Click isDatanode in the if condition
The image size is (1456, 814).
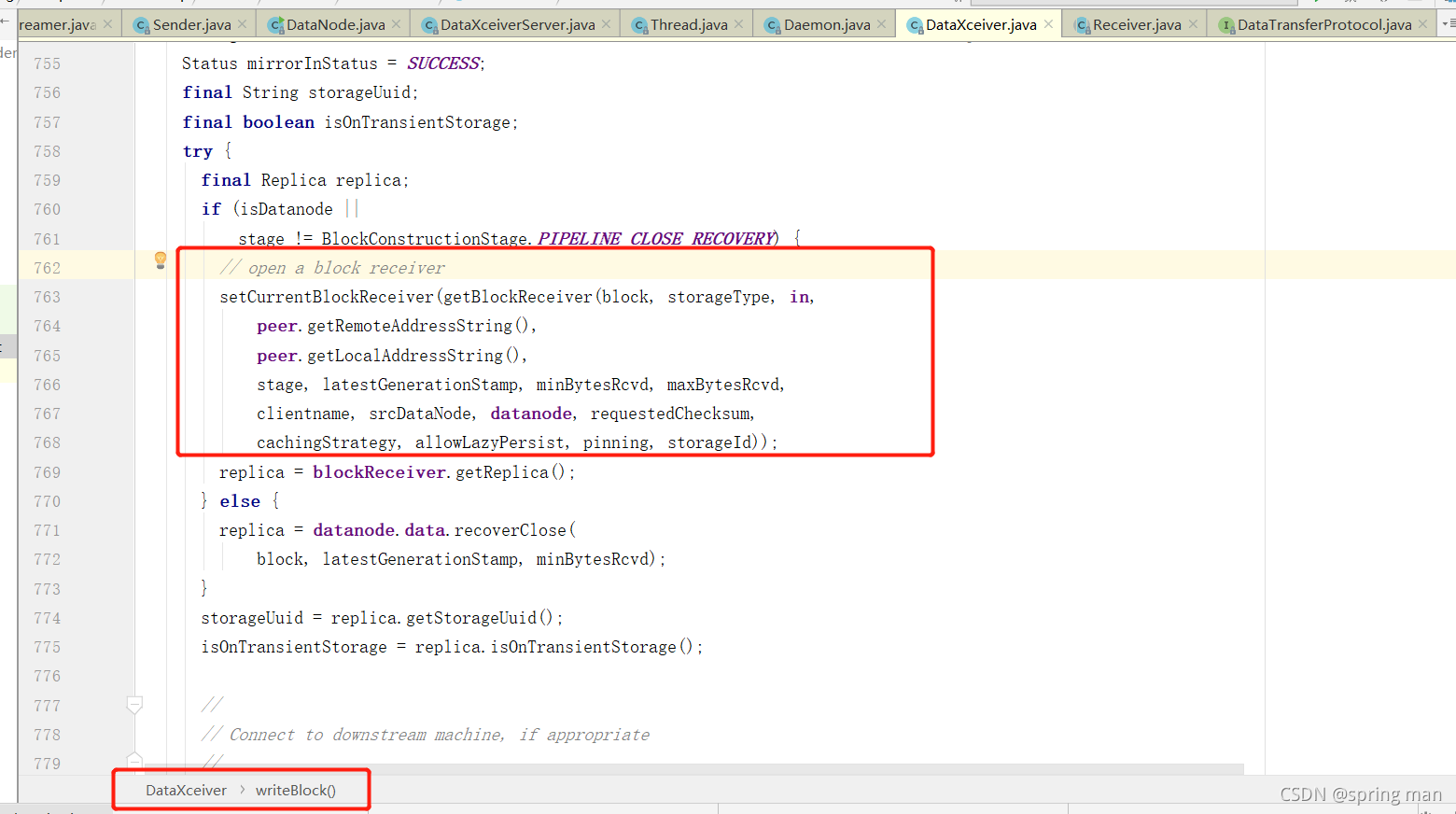click(286, 209)
